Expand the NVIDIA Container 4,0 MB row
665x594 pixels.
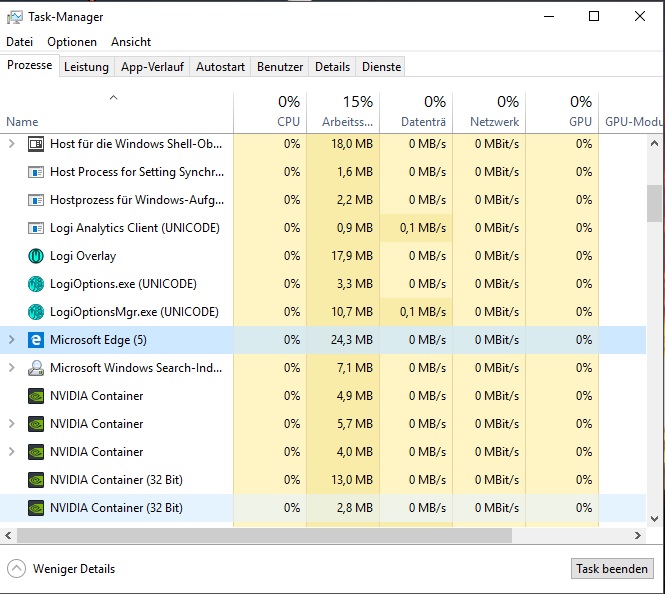pos(12,452)
